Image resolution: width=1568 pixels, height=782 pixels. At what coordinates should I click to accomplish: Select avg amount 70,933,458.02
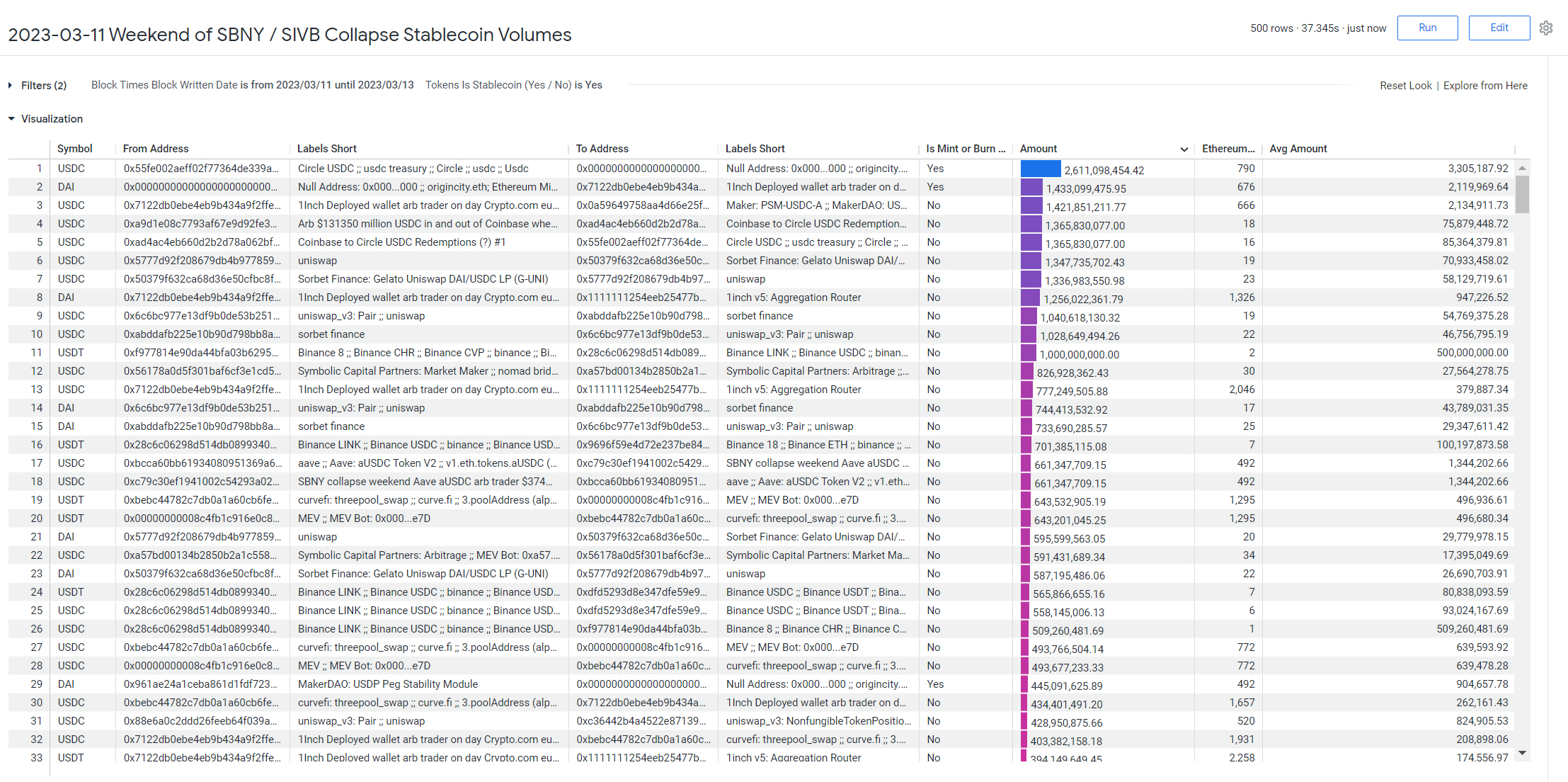tap(1475, 261)
